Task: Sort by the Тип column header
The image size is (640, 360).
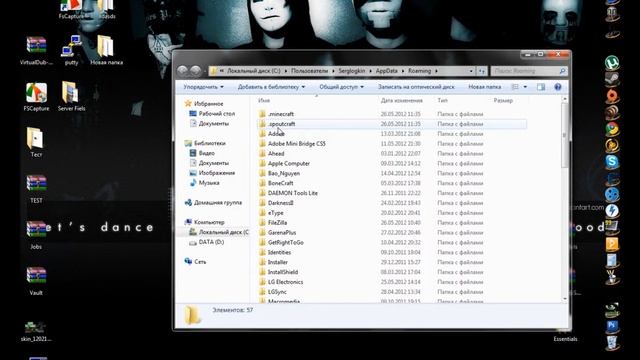Action: [442, 100]
